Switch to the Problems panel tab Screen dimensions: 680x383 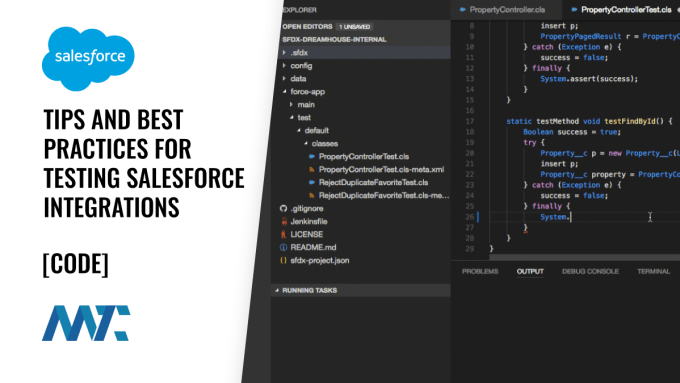480,272
